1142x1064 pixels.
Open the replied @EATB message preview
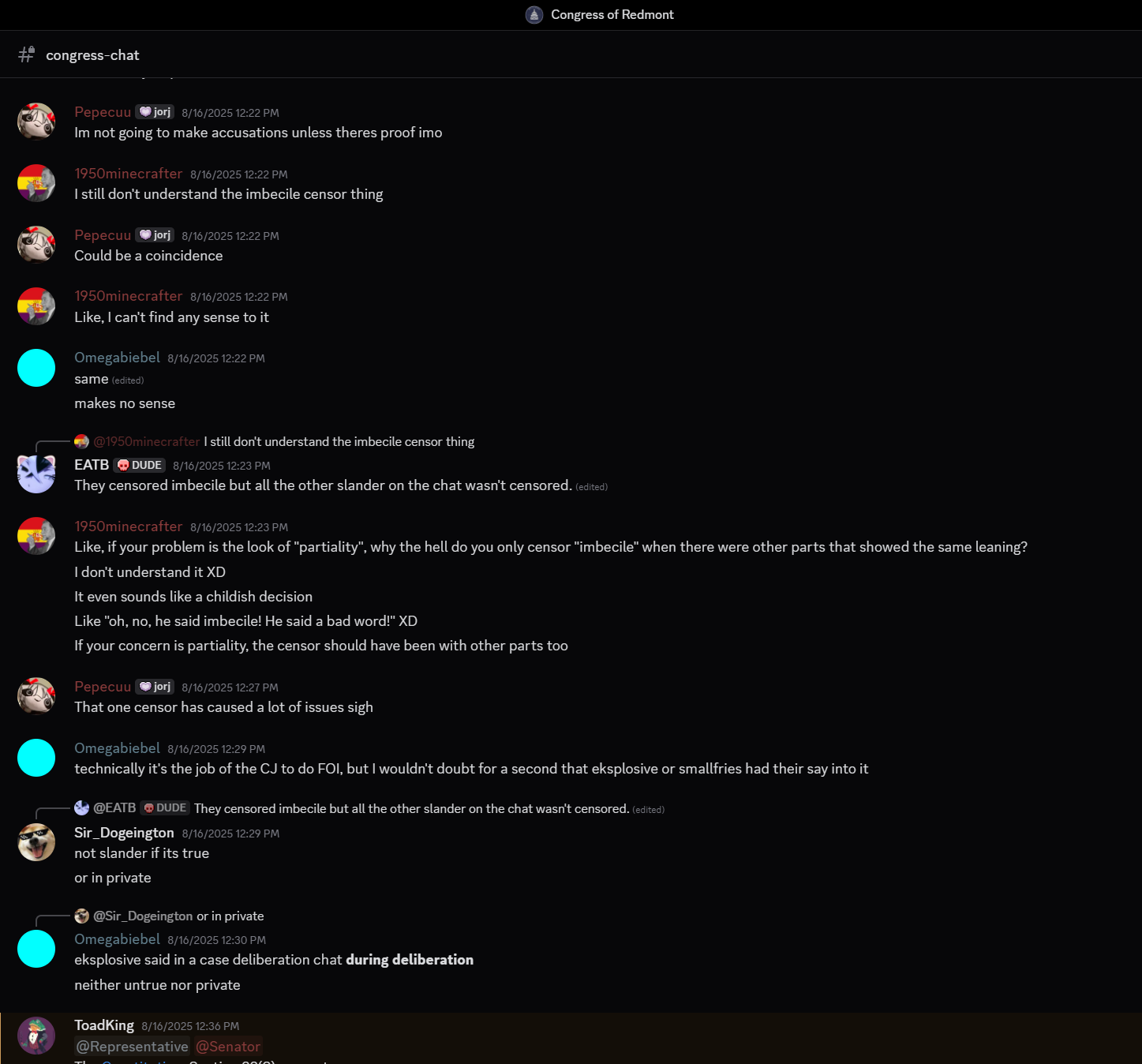[369, 808]
